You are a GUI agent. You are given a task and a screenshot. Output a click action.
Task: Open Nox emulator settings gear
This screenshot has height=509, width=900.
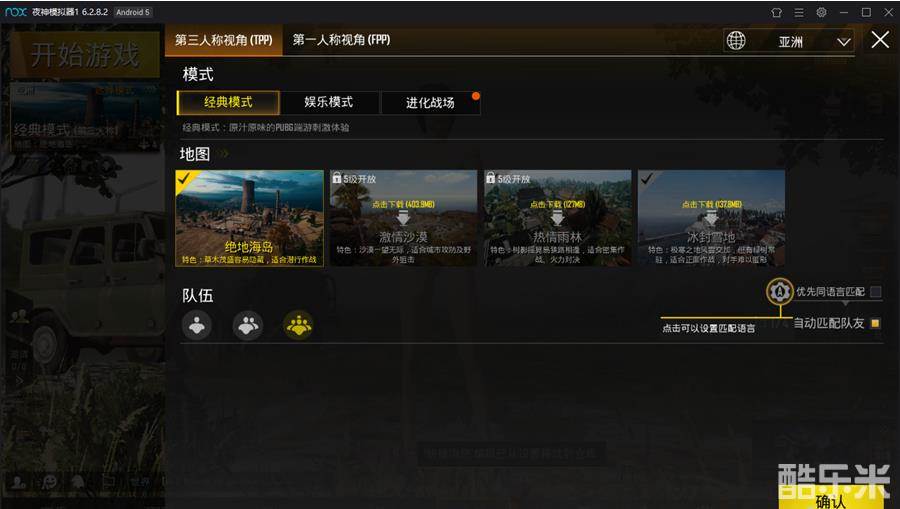[x=821, y=12]
